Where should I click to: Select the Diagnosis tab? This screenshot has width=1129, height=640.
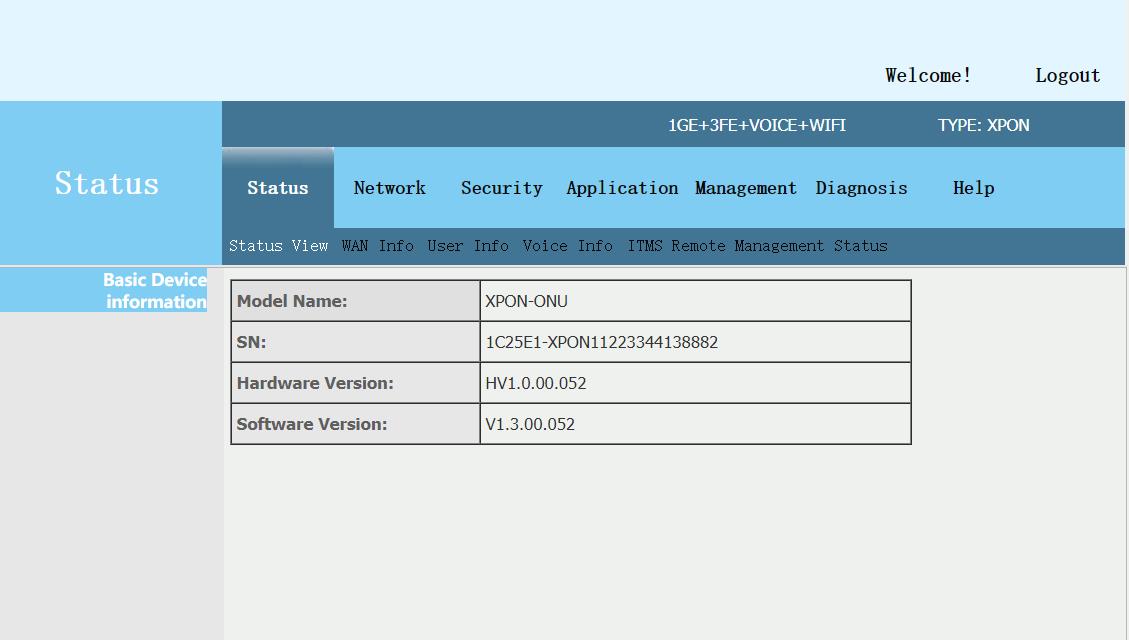pyautogui.click(x=861, y=188)
